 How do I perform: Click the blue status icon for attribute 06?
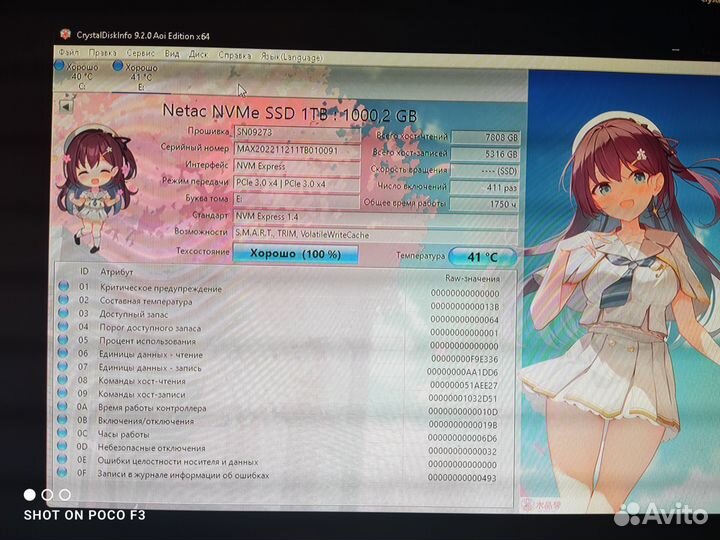tap(63, 353)
